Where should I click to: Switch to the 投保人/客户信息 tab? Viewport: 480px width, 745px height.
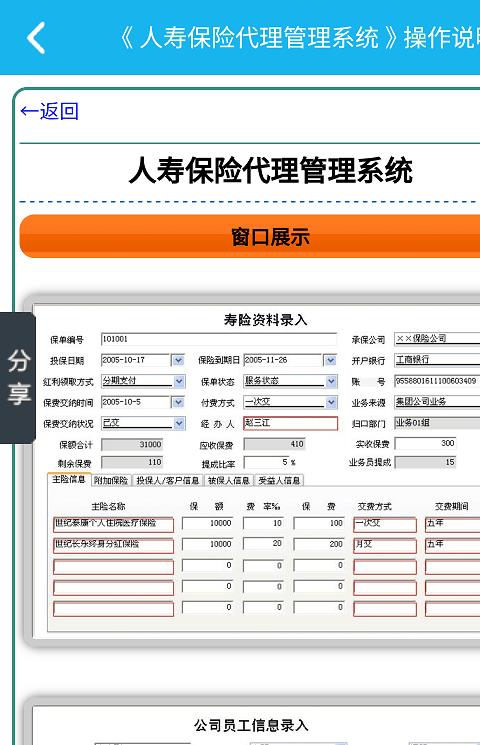coord(168,480)
